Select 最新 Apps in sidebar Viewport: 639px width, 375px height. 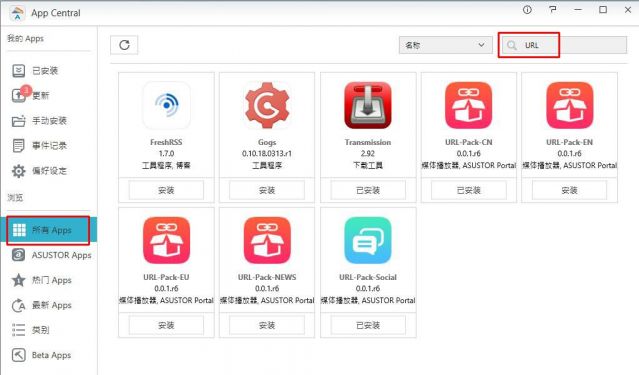pos(52,305)
